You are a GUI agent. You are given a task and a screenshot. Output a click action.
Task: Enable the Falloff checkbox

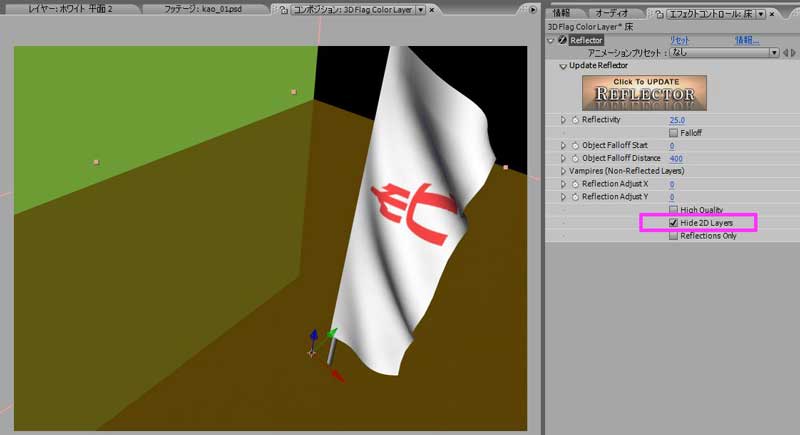point(673,133)
